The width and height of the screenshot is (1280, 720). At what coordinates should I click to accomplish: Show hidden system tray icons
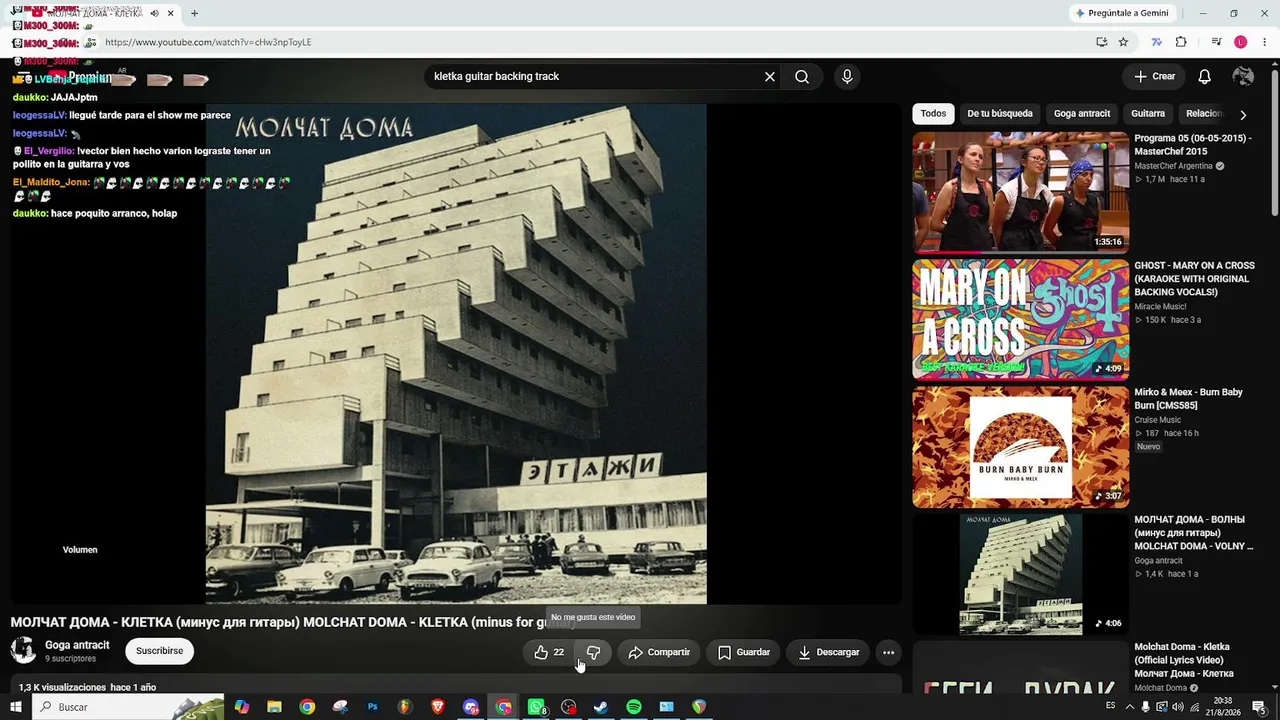[1129, 707]
